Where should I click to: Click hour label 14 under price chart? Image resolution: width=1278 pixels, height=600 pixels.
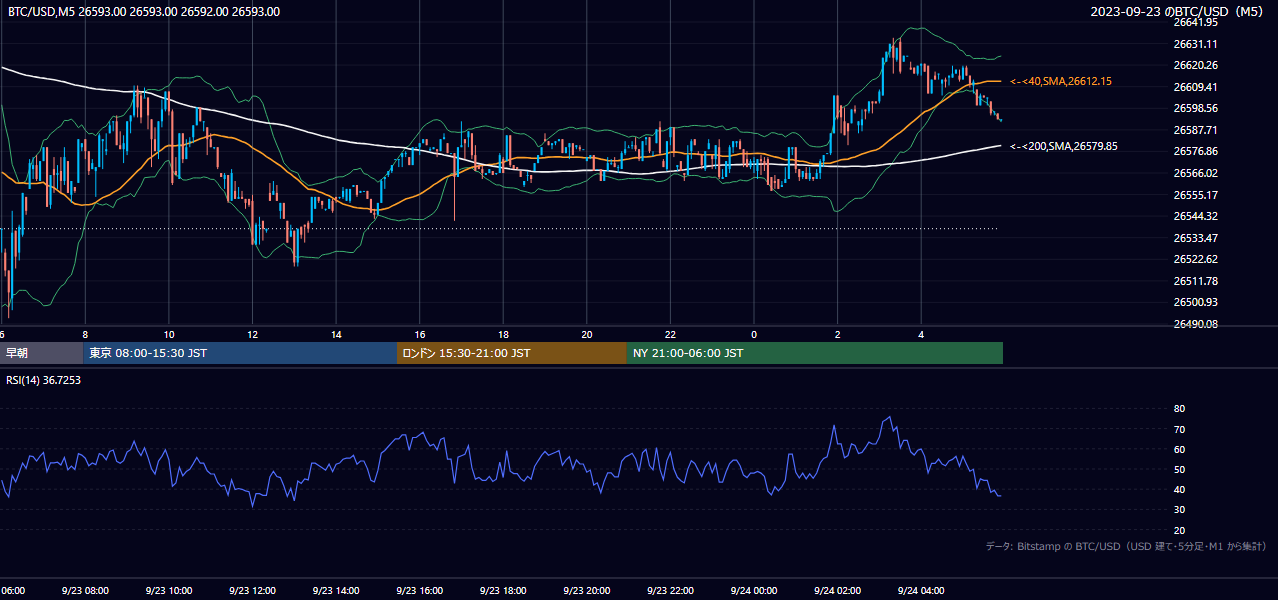pos(336,335)
